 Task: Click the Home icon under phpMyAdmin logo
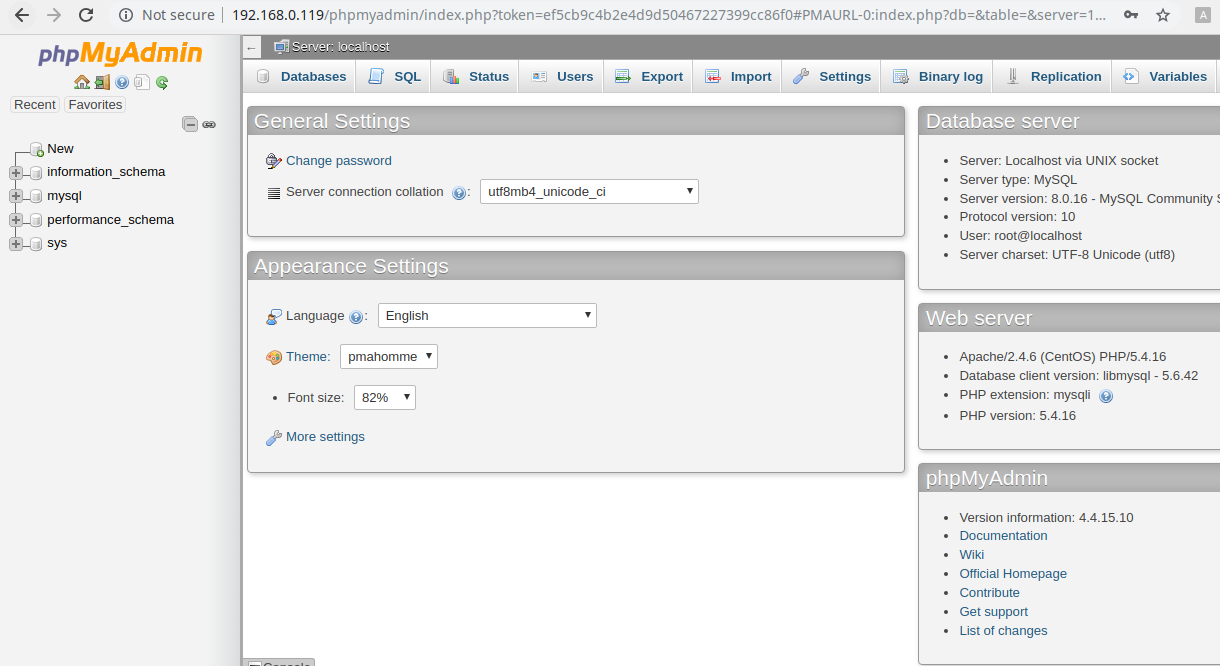pyautogui.click(x=82, y=82)
